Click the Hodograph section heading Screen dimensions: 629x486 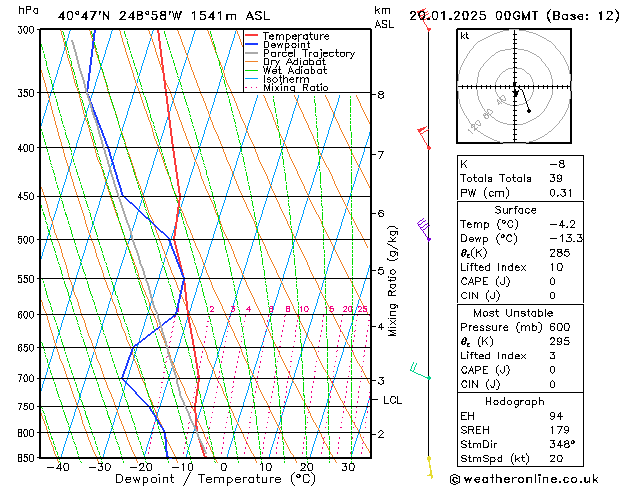click(515, 402)
